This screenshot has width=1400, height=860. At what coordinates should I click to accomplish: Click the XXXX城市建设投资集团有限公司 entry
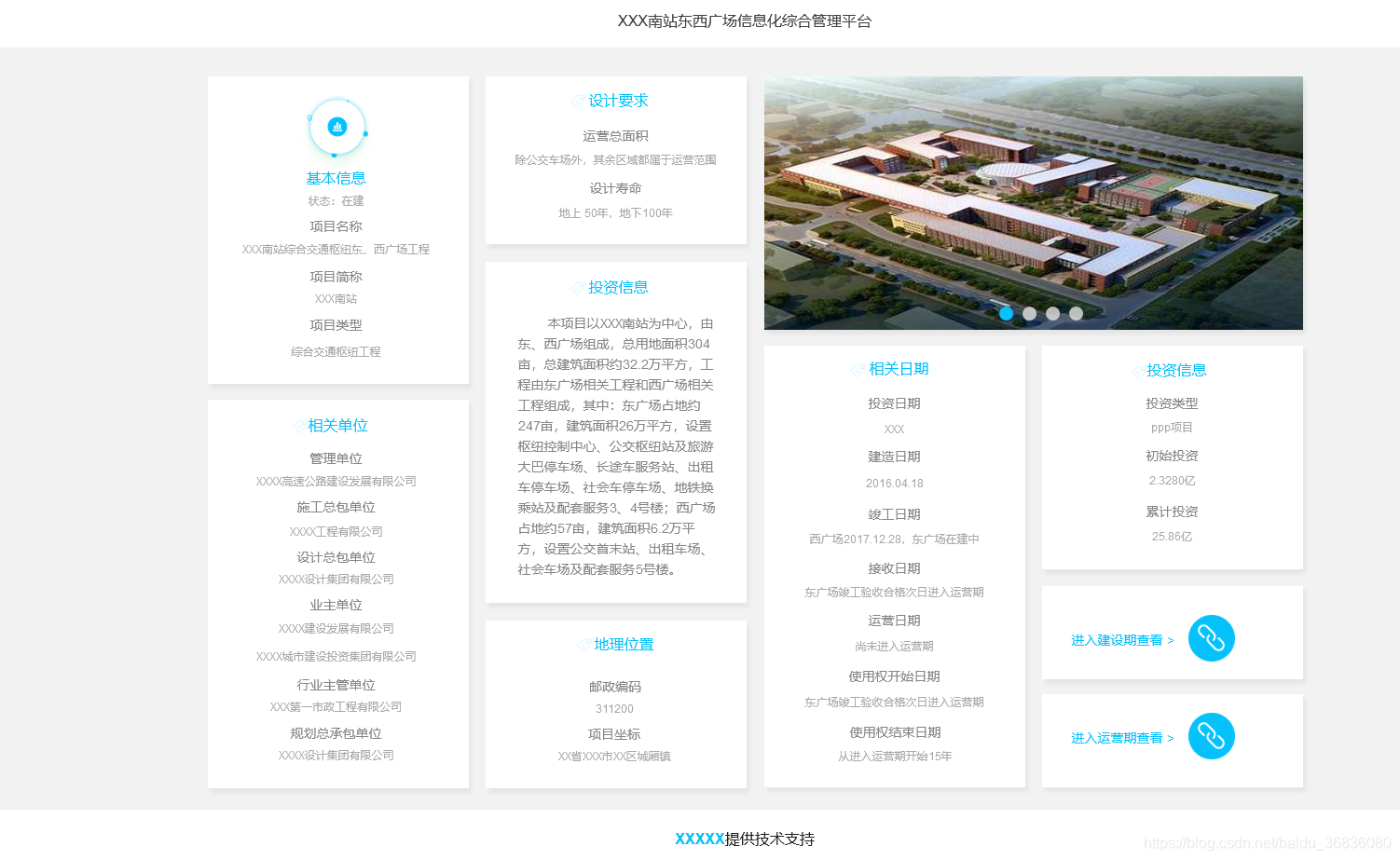336,657
